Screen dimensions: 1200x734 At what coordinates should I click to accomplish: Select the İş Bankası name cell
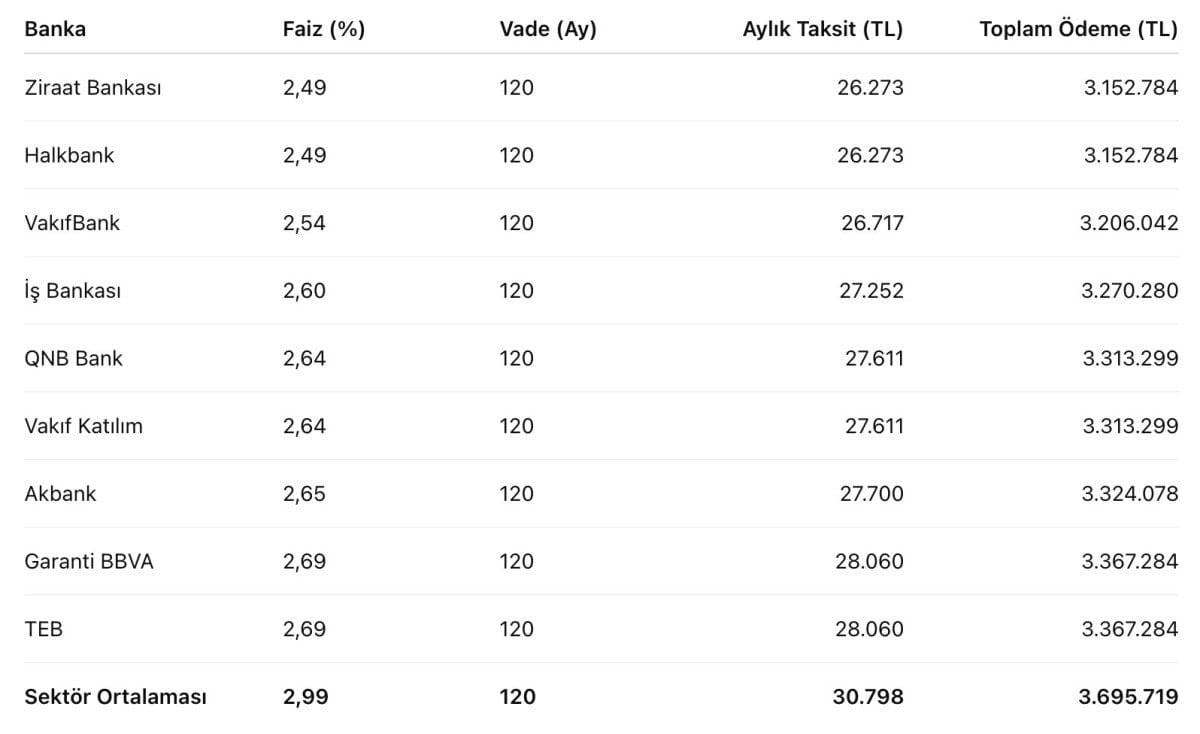73,291
